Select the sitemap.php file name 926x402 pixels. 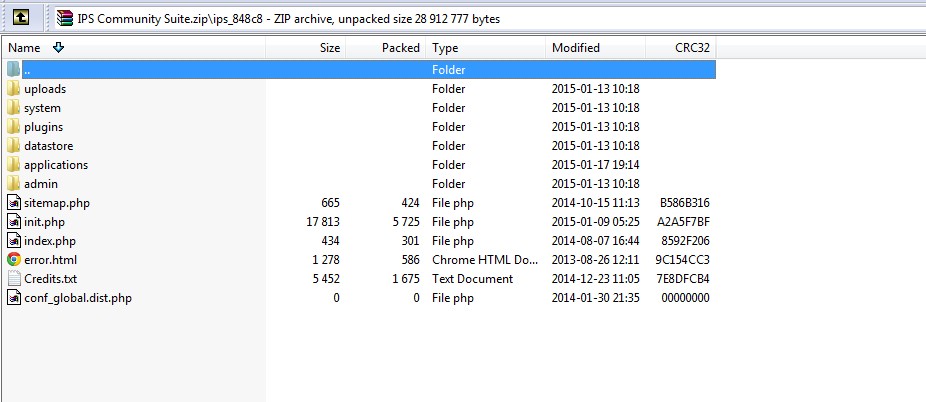57,203
